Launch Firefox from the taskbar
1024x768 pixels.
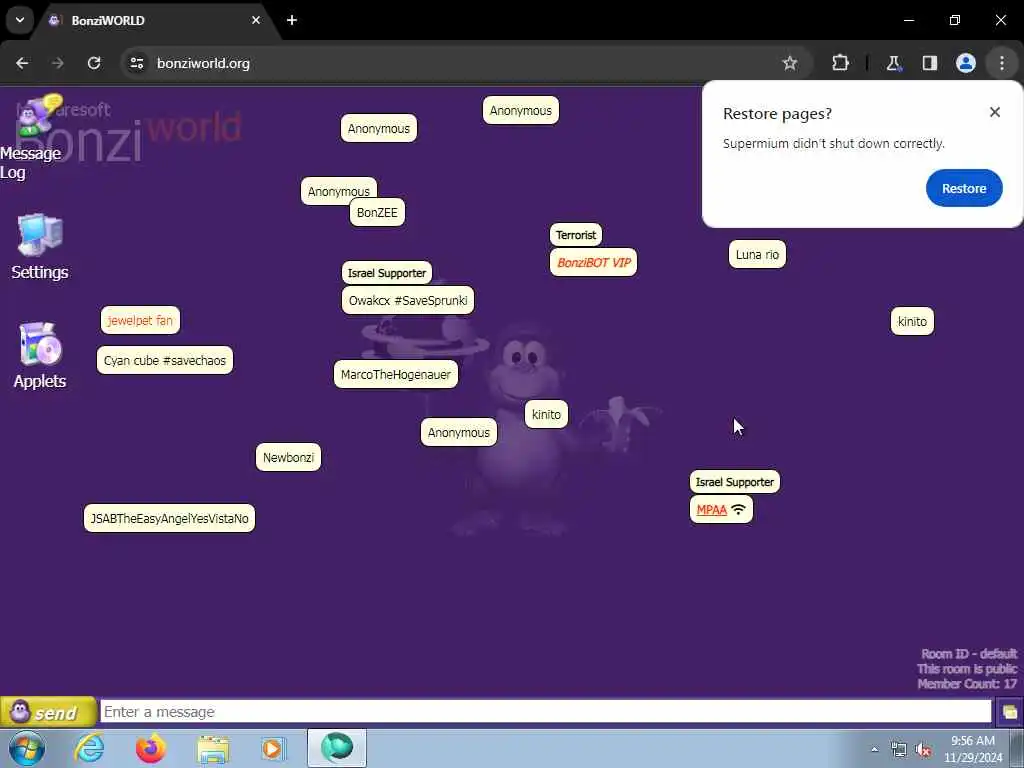pyautogui.click(x=151, y=749)
